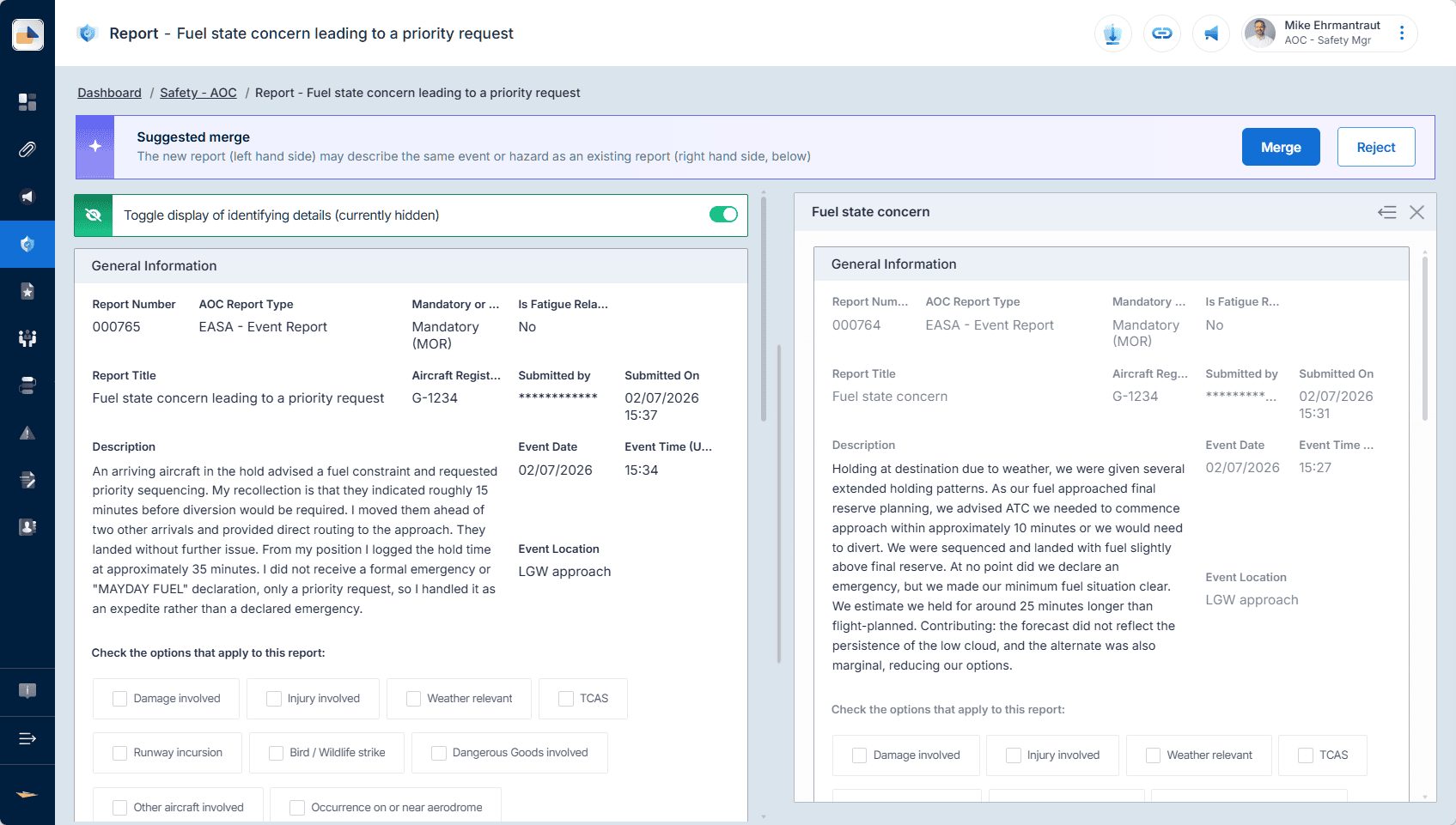
Task: Click the download icon in top header
Action: pyautogui.click(x=1113, y=33)
